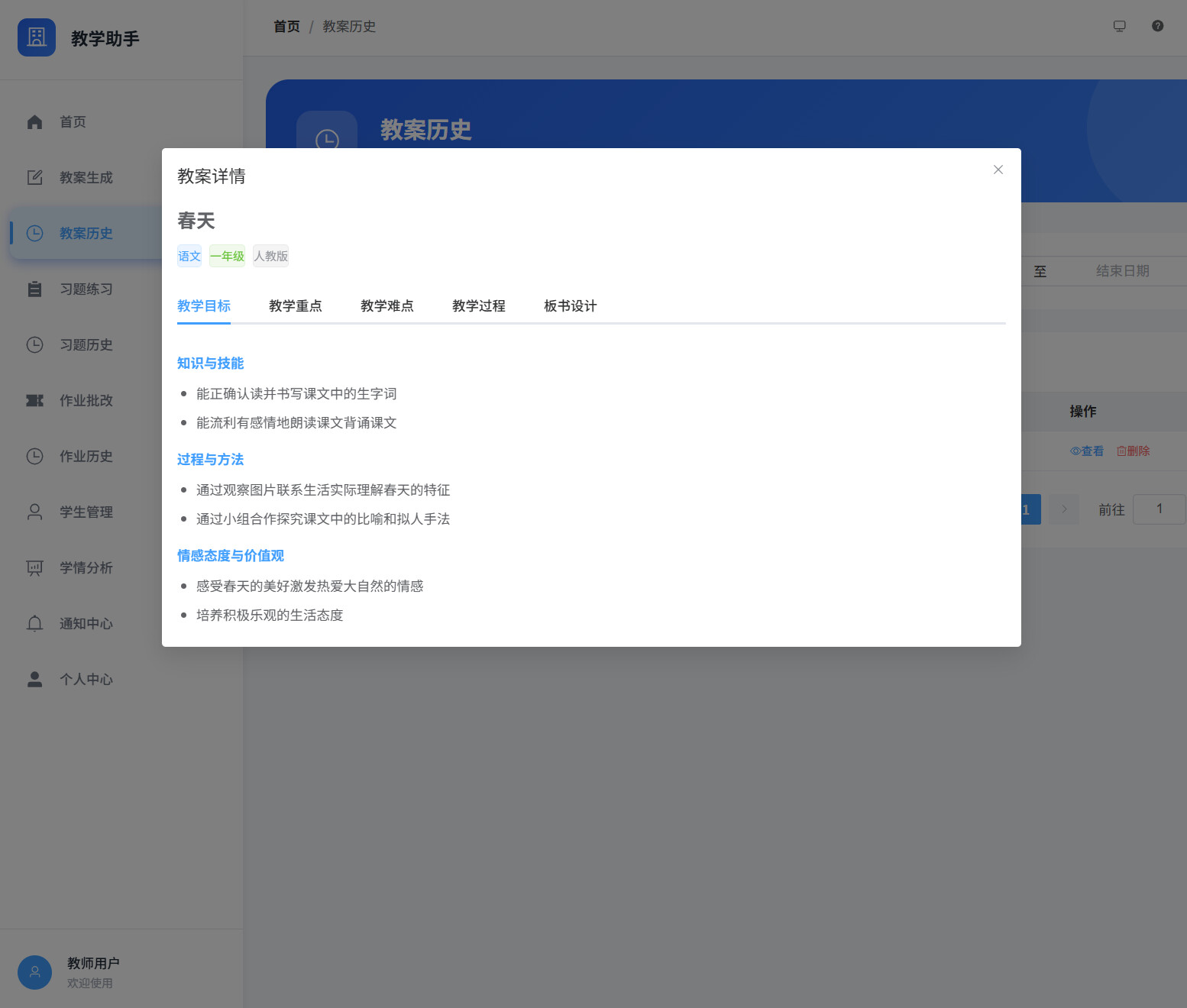This screenshot has height=1008, width=1187.
Task: Click the exercise practice clipboard icon
Action: point(34,289)
